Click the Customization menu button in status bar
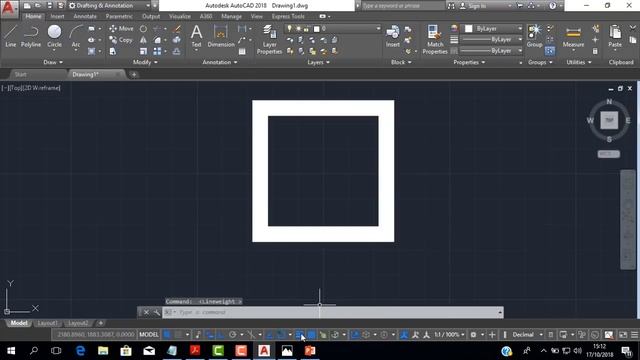Viewport: 640px width, 360px height. (634, 335)
